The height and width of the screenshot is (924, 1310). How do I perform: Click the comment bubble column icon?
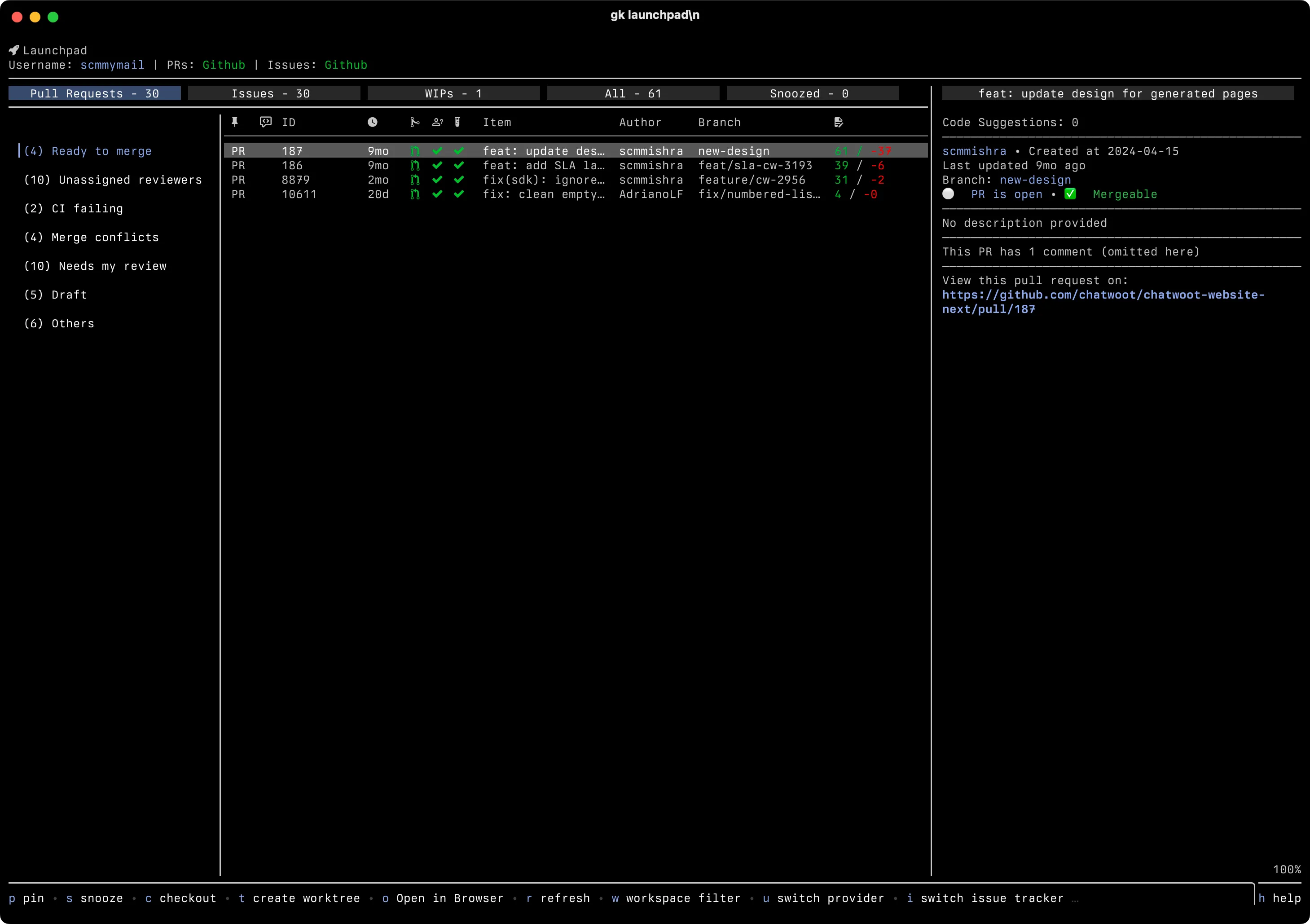click(265, 122)
